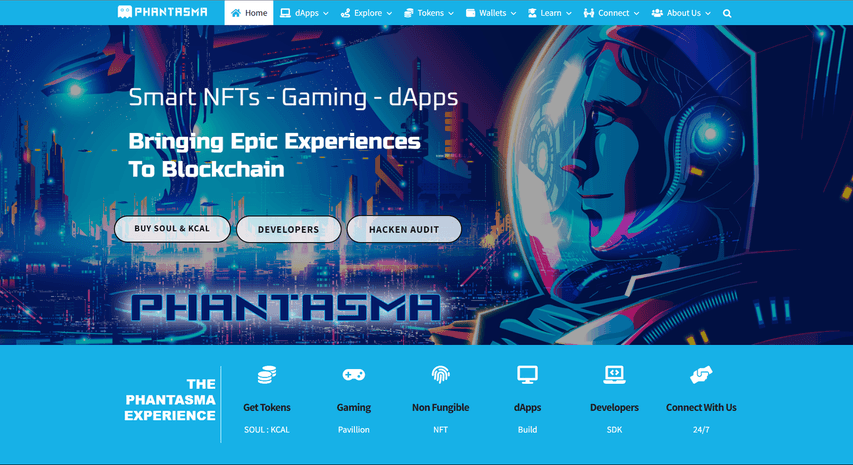
Task: Select the Home tab in navigation
Action: pos(249,13)
